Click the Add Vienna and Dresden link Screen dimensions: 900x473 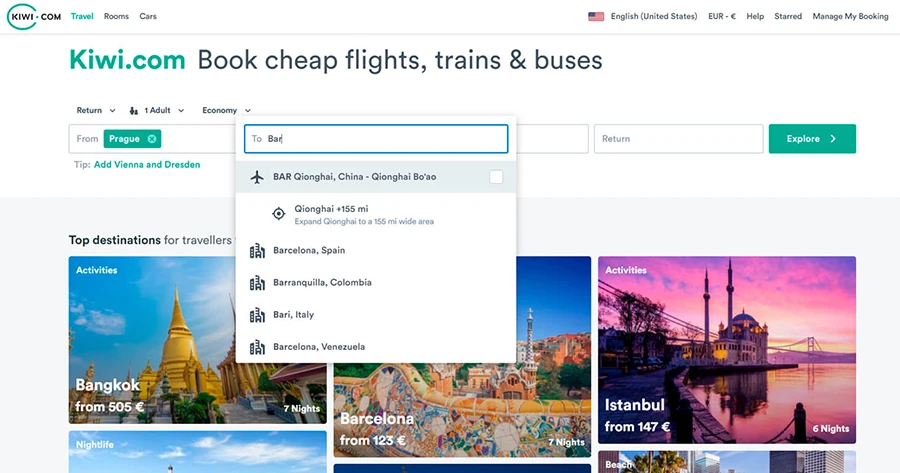(147, 164)
